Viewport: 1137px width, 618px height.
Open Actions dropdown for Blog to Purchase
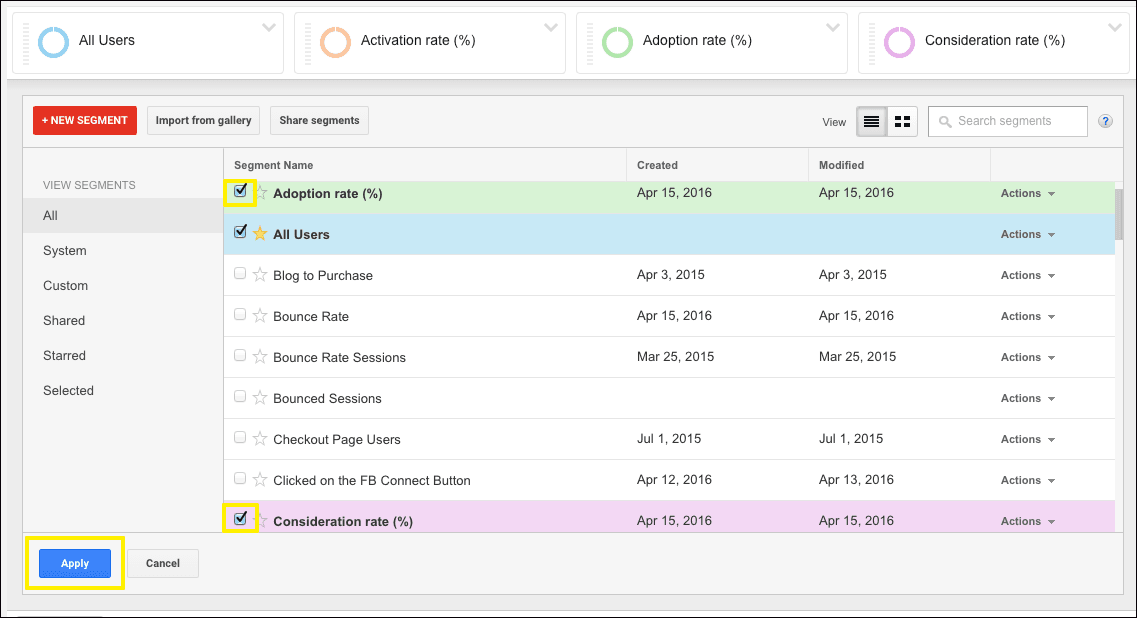point(1027,275)
